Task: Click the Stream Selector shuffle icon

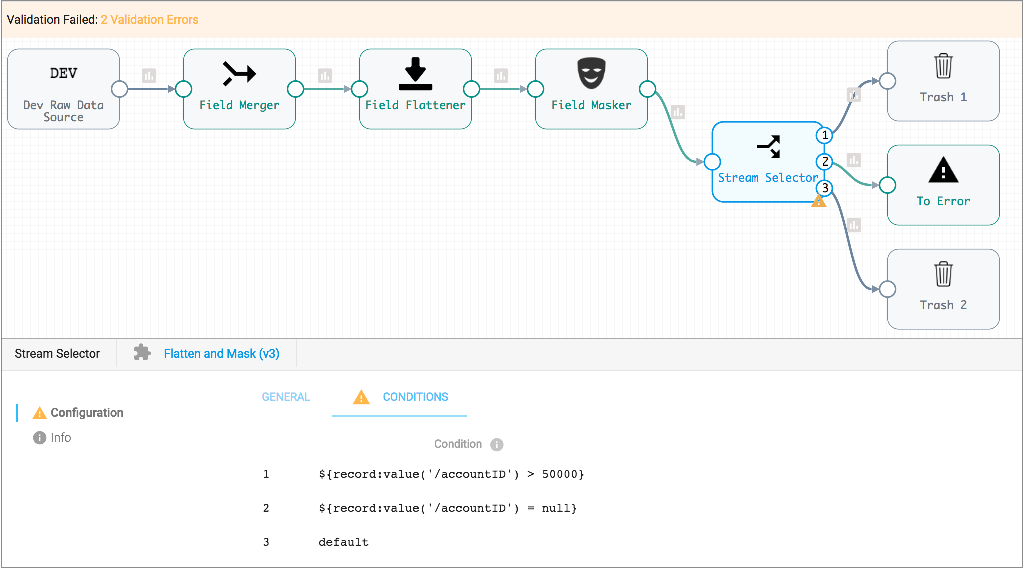Action: (x=768, y=148)
